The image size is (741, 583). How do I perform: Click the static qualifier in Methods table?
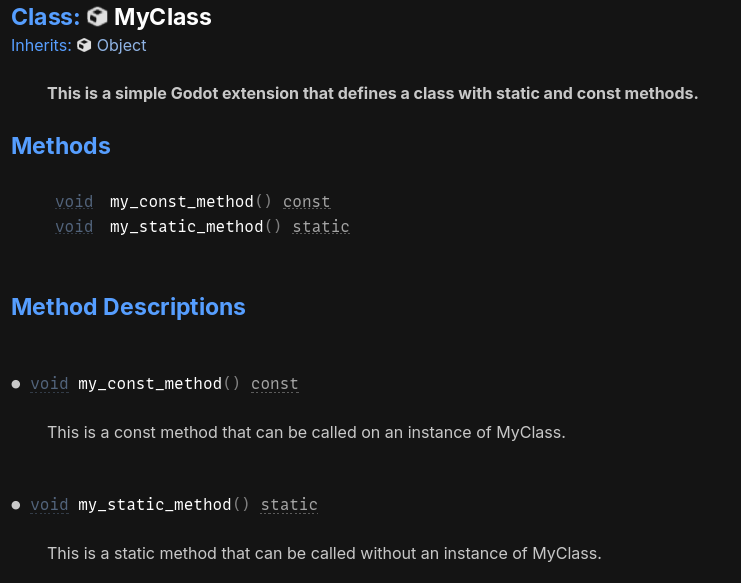pyautogui.click(x=321, y=227)
